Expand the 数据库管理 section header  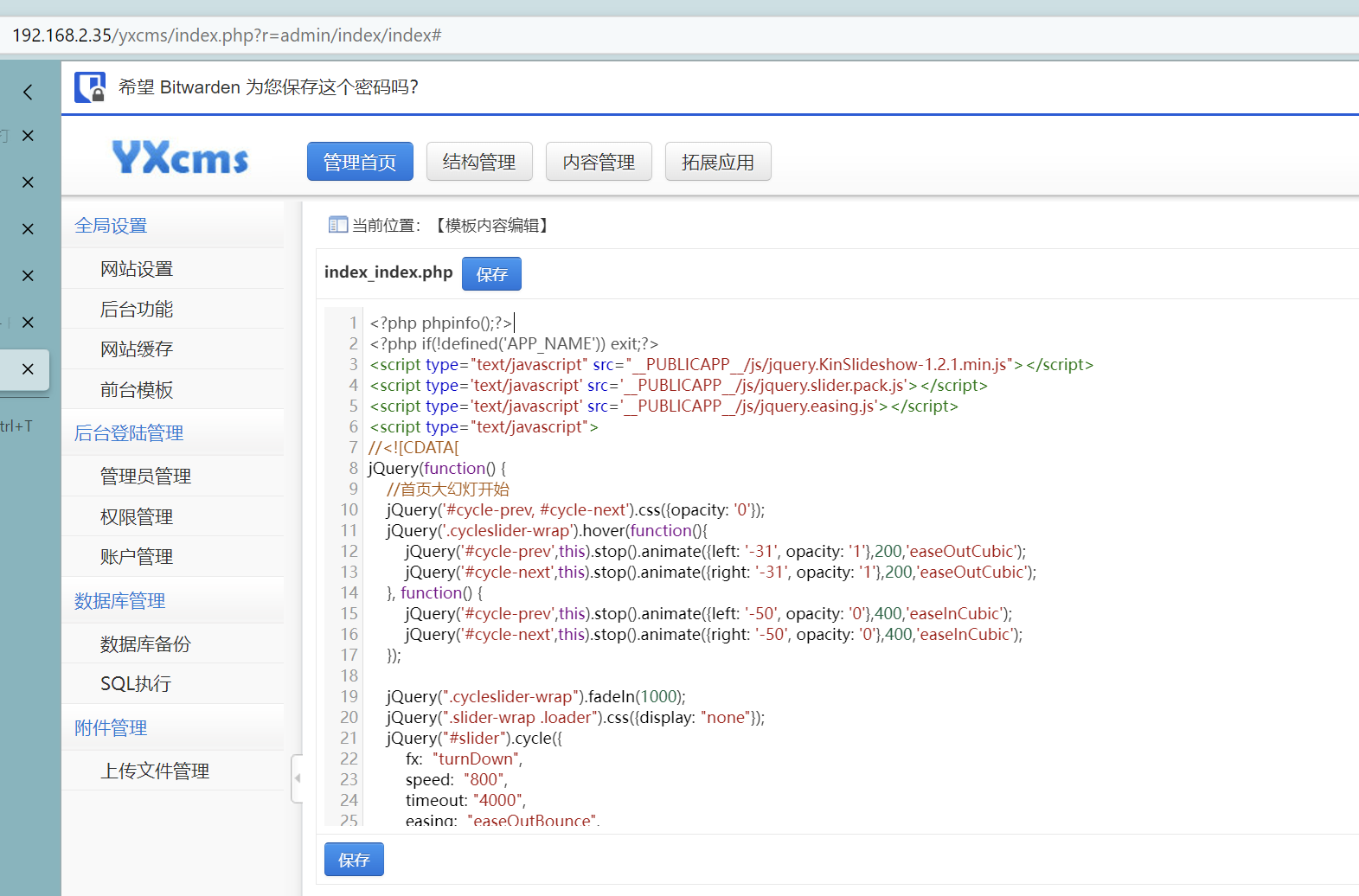pyautogui.click(x=173, y=601)
